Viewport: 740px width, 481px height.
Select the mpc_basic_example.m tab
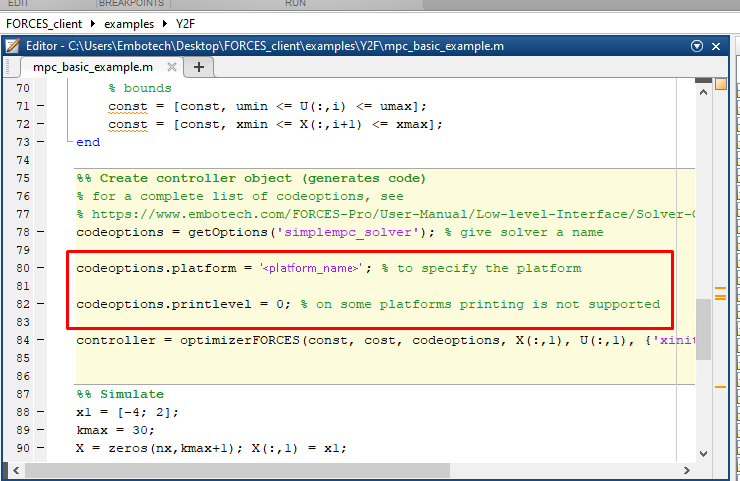pos(92,67)
